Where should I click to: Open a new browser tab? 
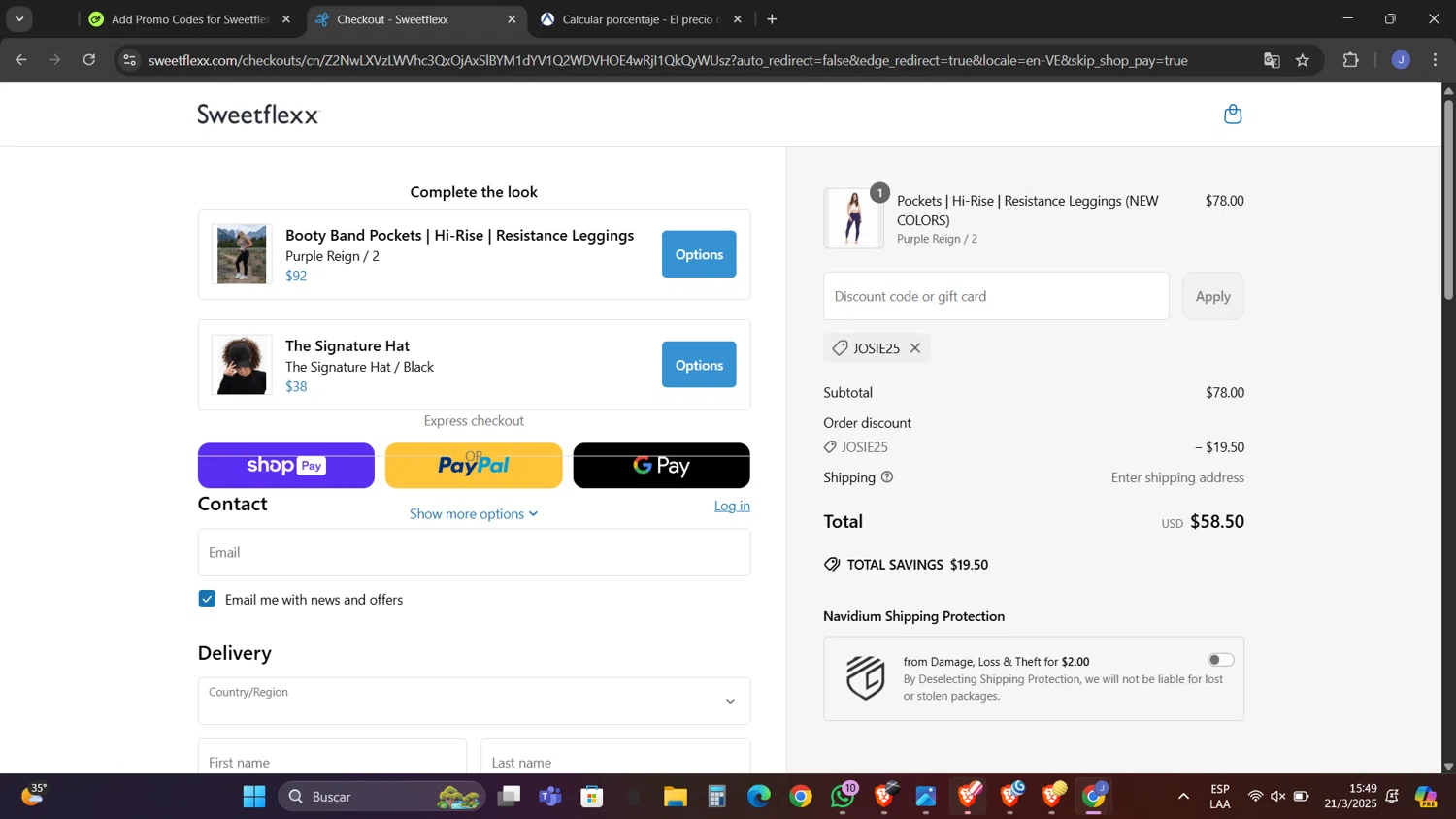(772, 19)
